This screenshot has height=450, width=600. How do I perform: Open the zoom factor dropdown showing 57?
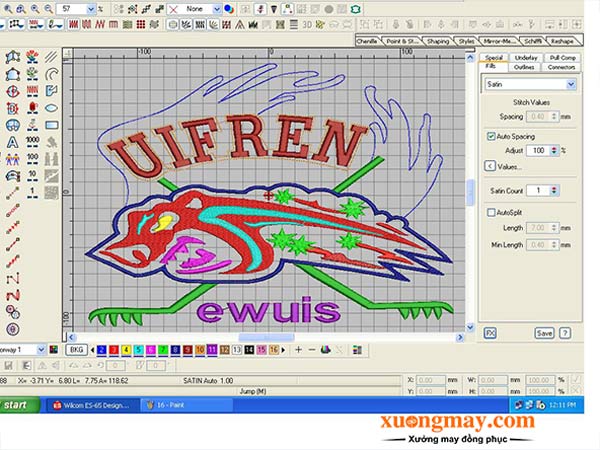pos(91,8)
